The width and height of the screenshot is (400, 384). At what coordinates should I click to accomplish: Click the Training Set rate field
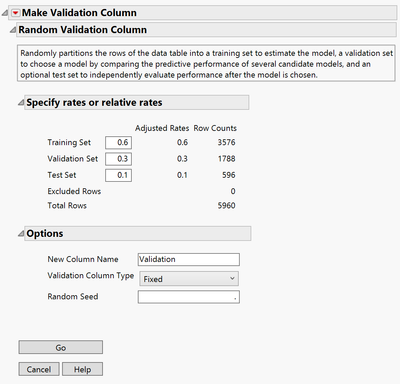point(118,143)
